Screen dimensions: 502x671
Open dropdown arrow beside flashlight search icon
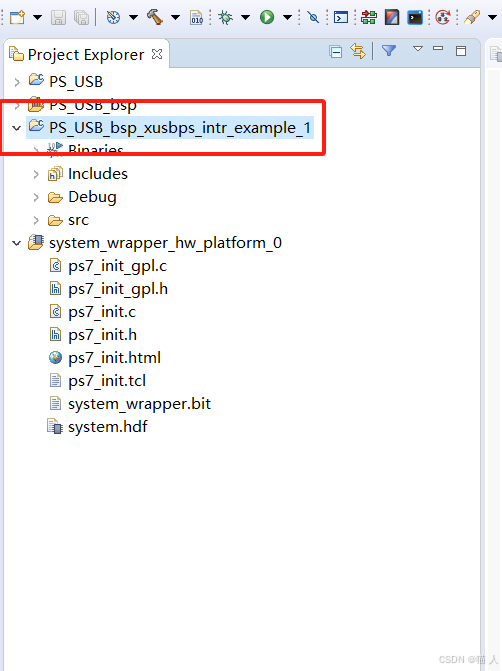pyautogui.click(x=493, y=18)
